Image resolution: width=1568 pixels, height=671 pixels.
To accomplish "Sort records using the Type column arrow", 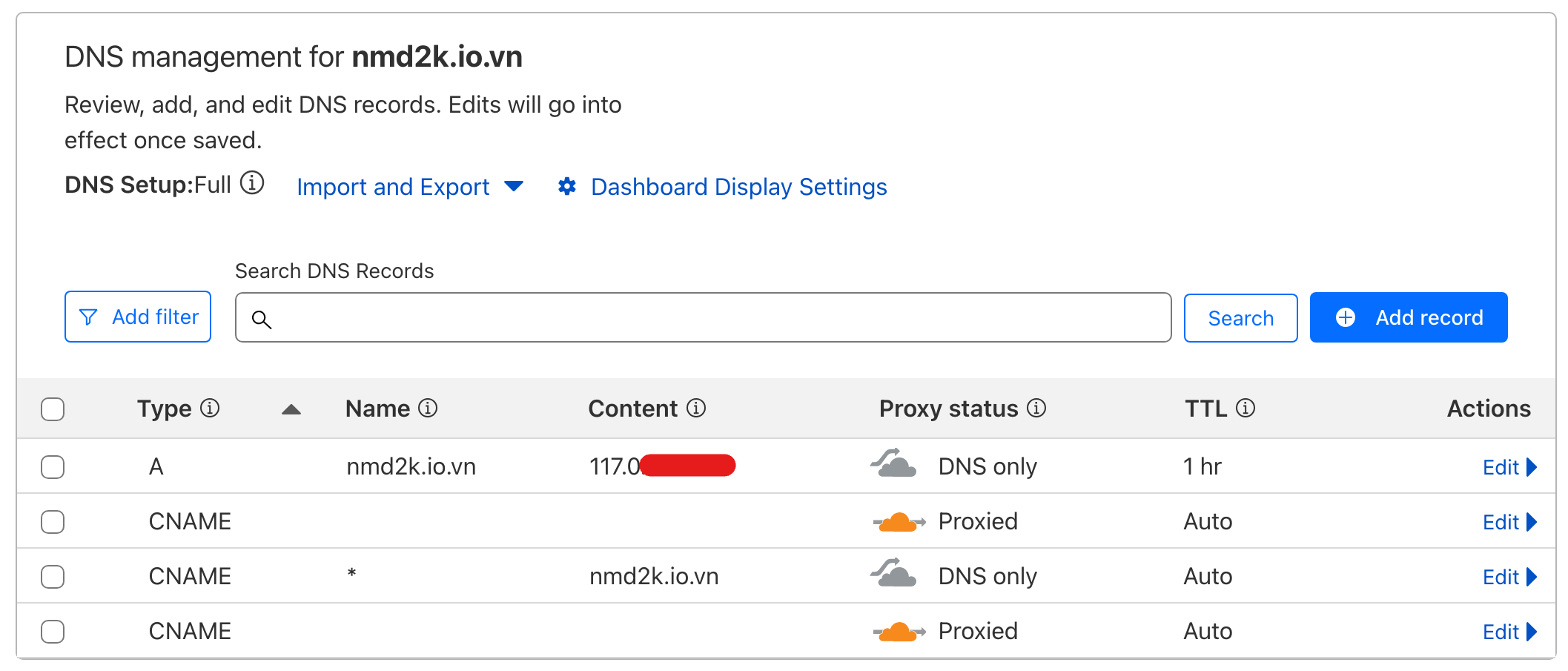I will coord(291,410).
